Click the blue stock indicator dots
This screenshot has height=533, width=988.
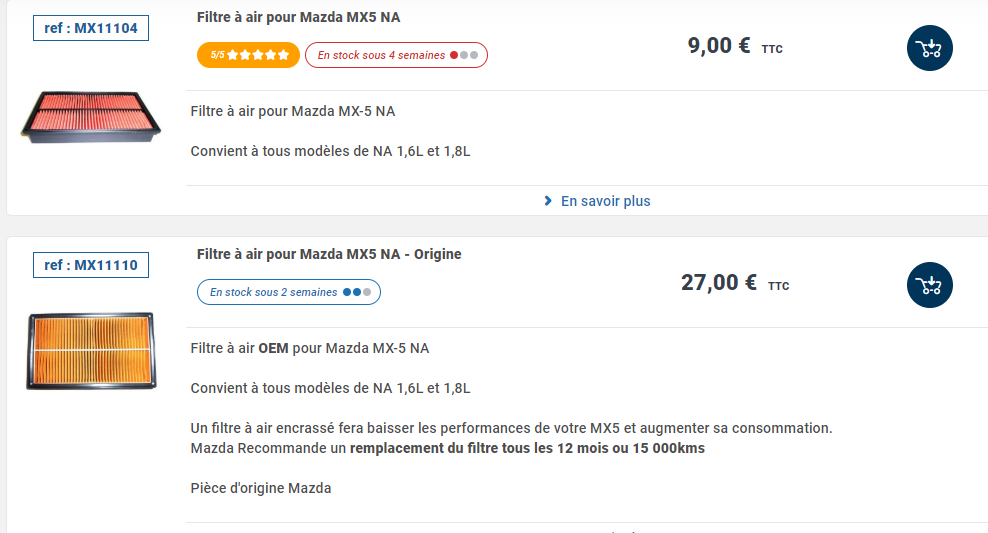[357, 292]
